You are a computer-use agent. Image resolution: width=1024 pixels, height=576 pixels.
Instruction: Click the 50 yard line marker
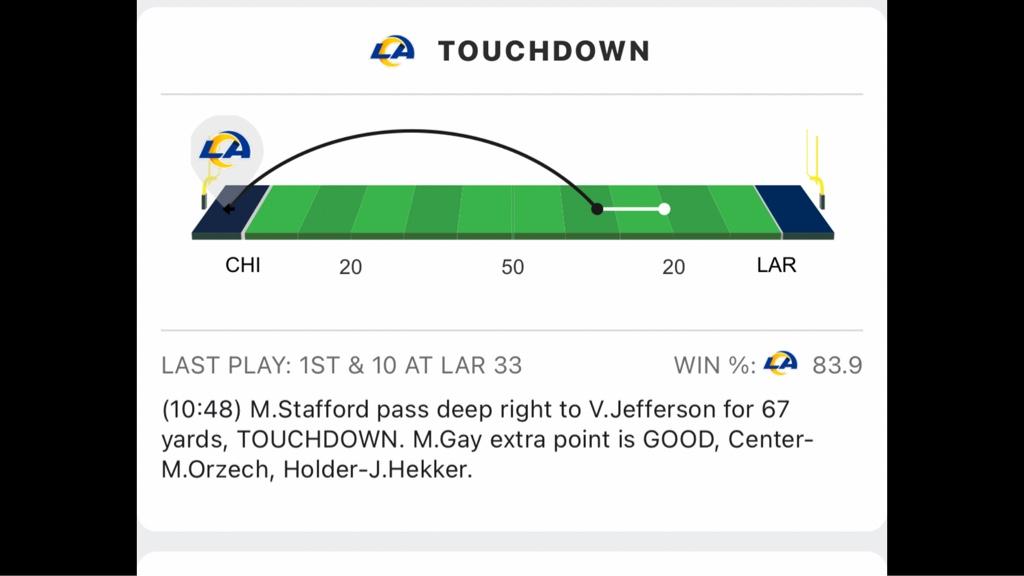coord(513,266)
